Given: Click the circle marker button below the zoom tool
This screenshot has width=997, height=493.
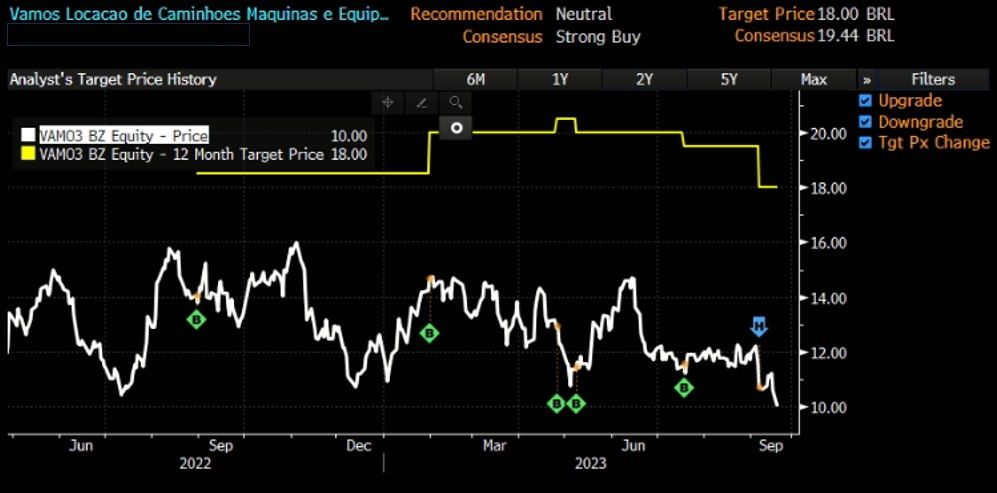Looking at the screenshot, I should 455,128.
